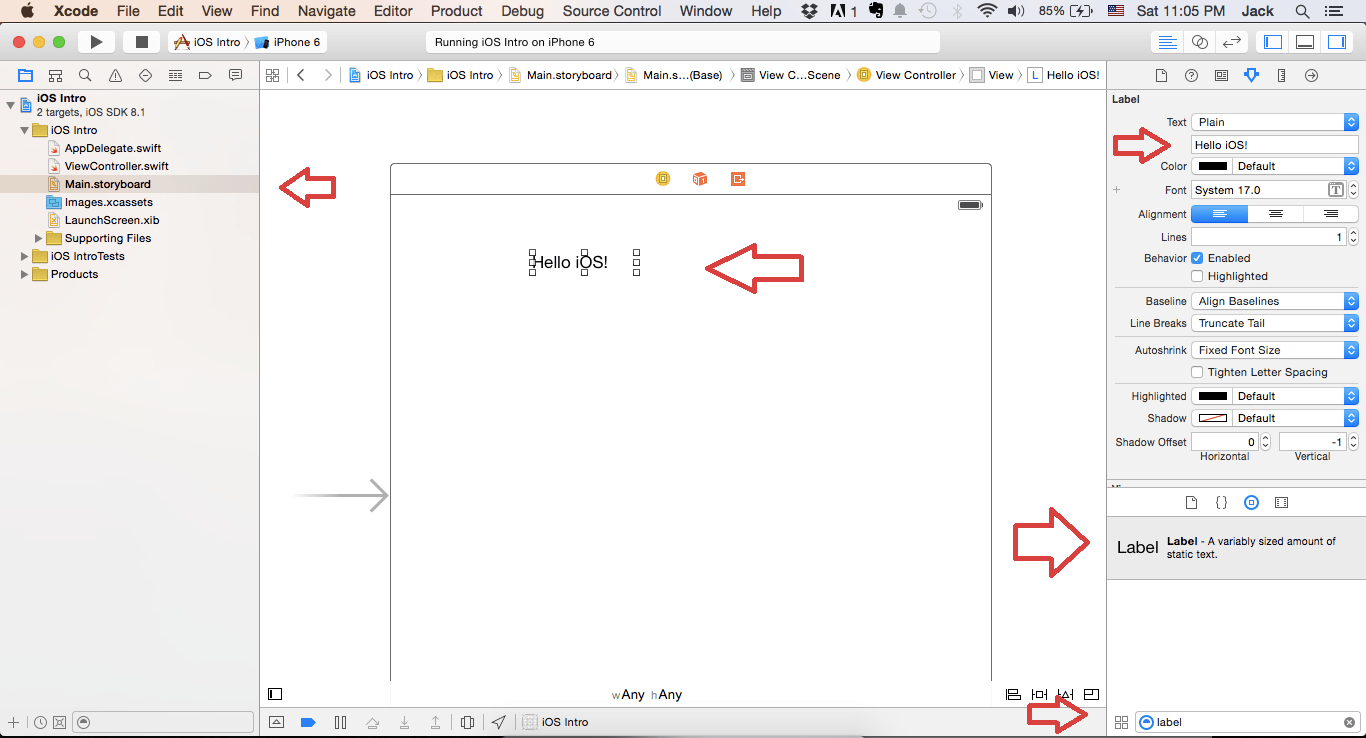Open the Debug navigator
Image resolution: width=1366 pixels, height=738 pixels.
coord(175,75)
